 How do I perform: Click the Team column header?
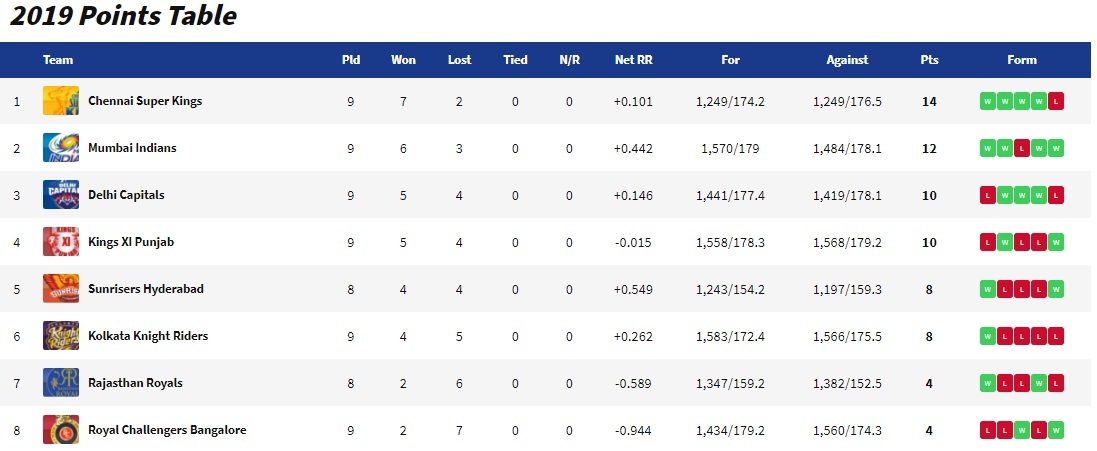point(57,60)
